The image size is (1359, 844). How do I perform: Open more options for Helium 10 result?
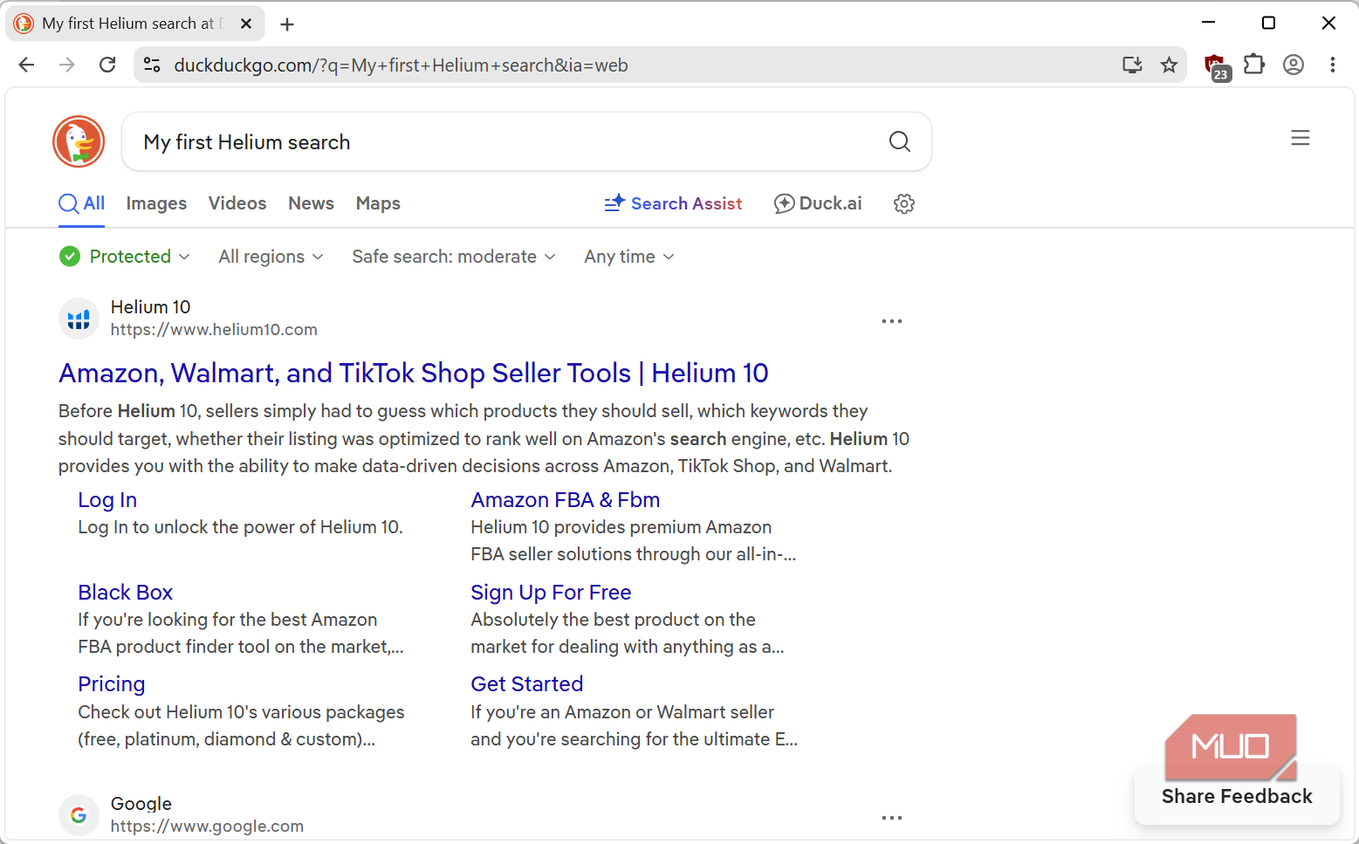[x=892, y=321]
